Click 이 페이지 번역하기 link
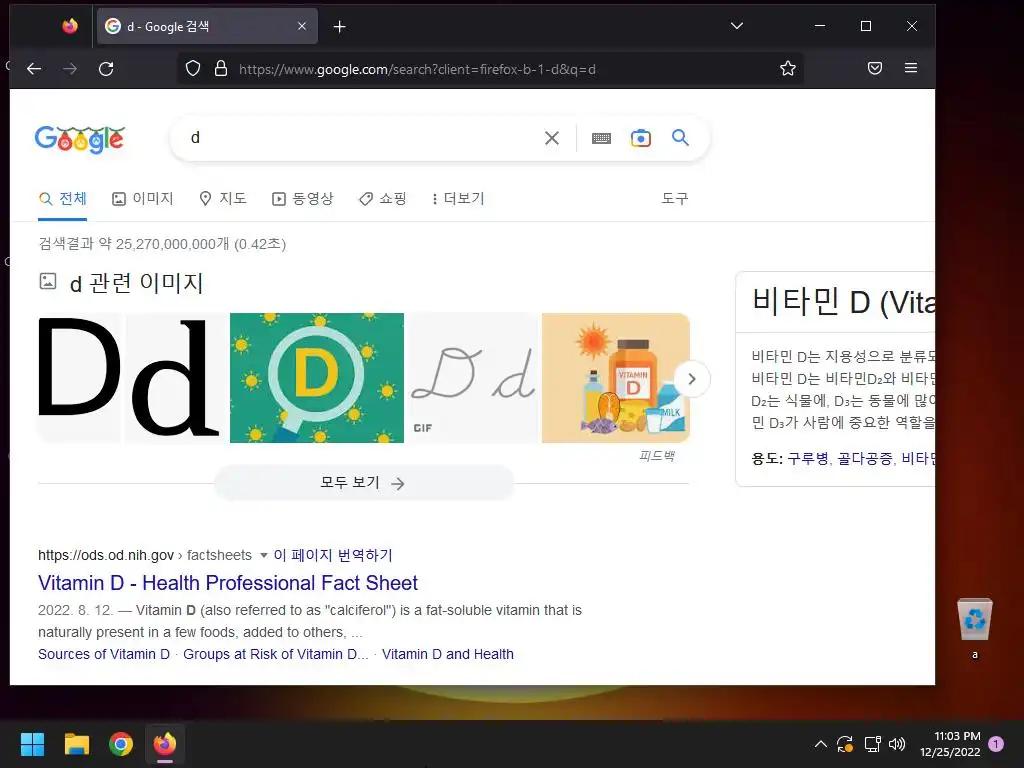The width and height of the screenshot is (1024, 768). click(333, 555)
